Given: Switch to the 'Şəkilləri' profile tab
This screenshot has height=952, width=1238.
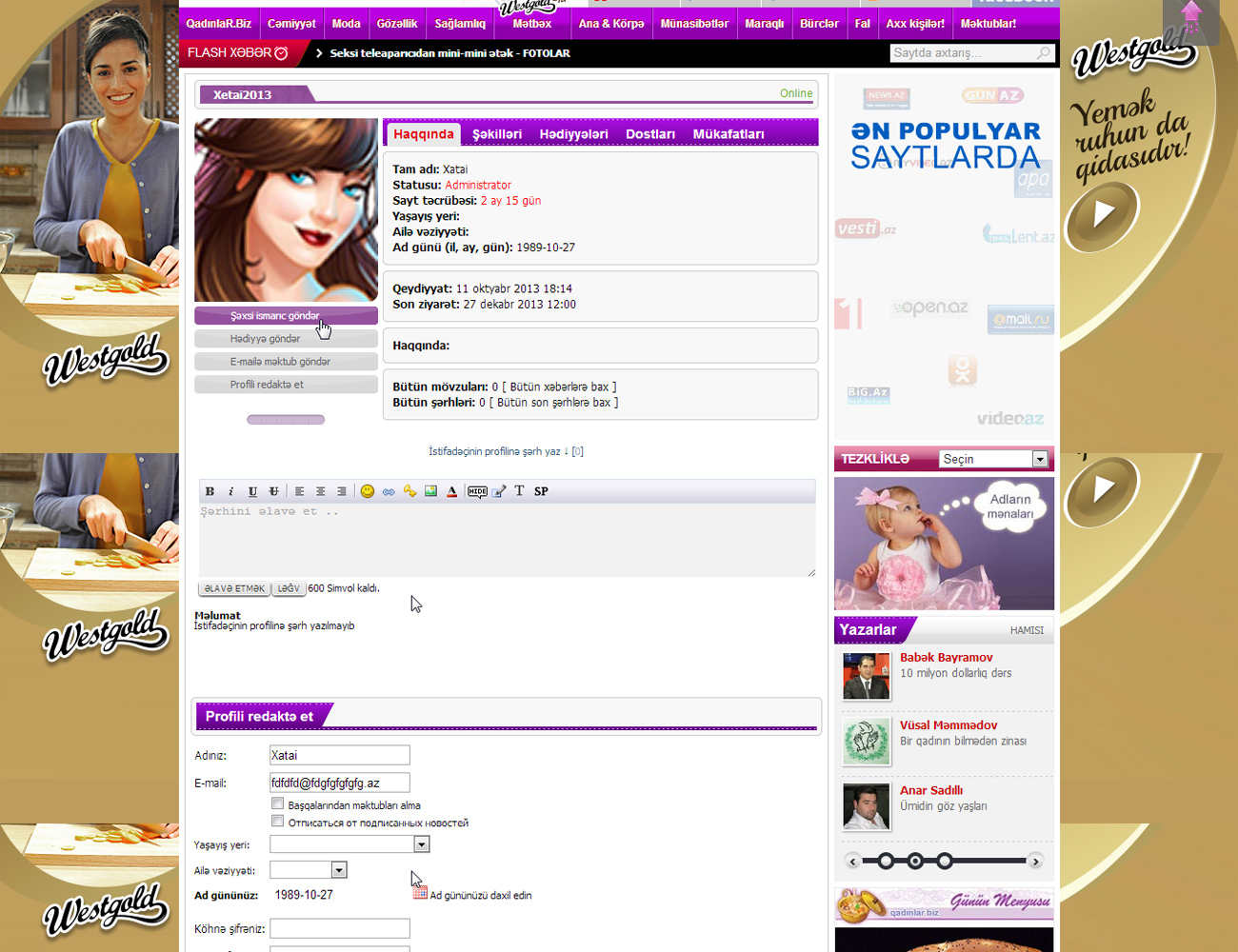Looking at the screenshot, I should coord(497,134).
